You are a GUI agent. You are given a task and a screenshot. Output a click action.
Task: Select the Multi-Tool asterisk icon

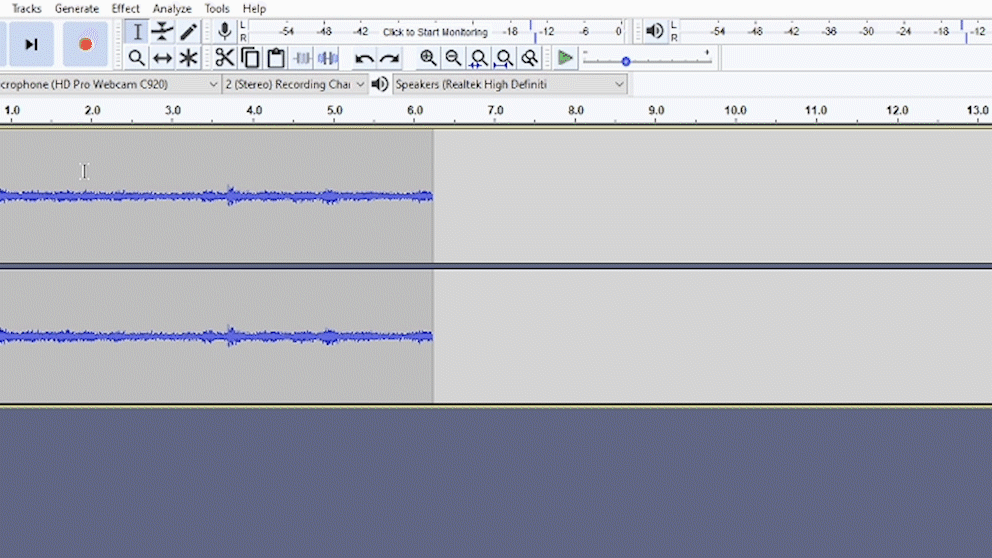click(x=188, y=58)
